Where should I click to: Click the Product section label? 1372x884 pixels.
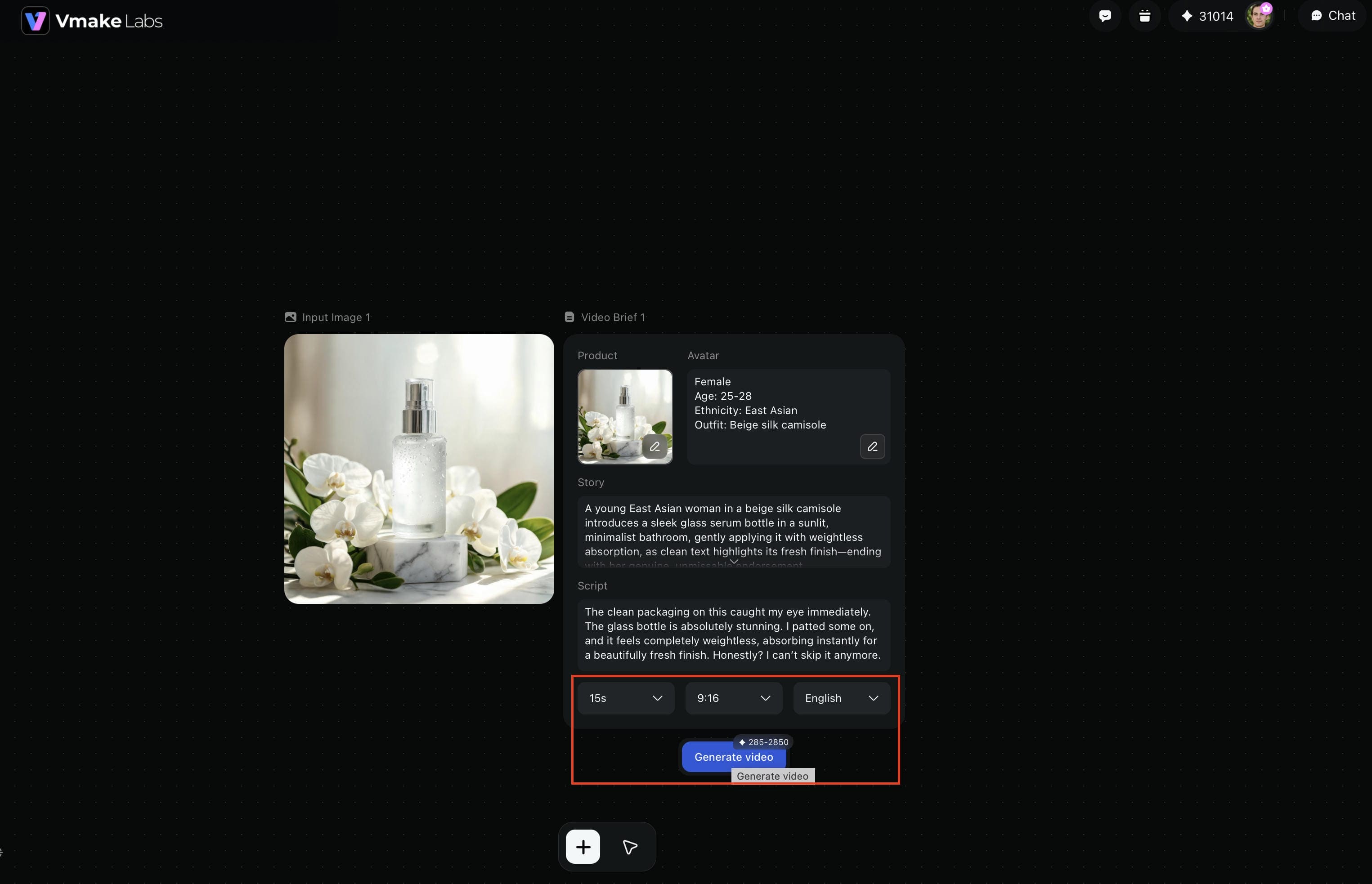coord(597,356)
